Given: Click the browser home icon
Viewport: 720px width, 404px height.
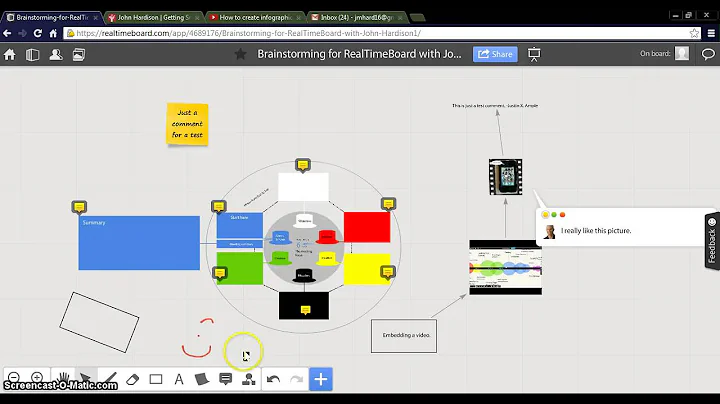Looking at the screenshot, I should [53, 33].
